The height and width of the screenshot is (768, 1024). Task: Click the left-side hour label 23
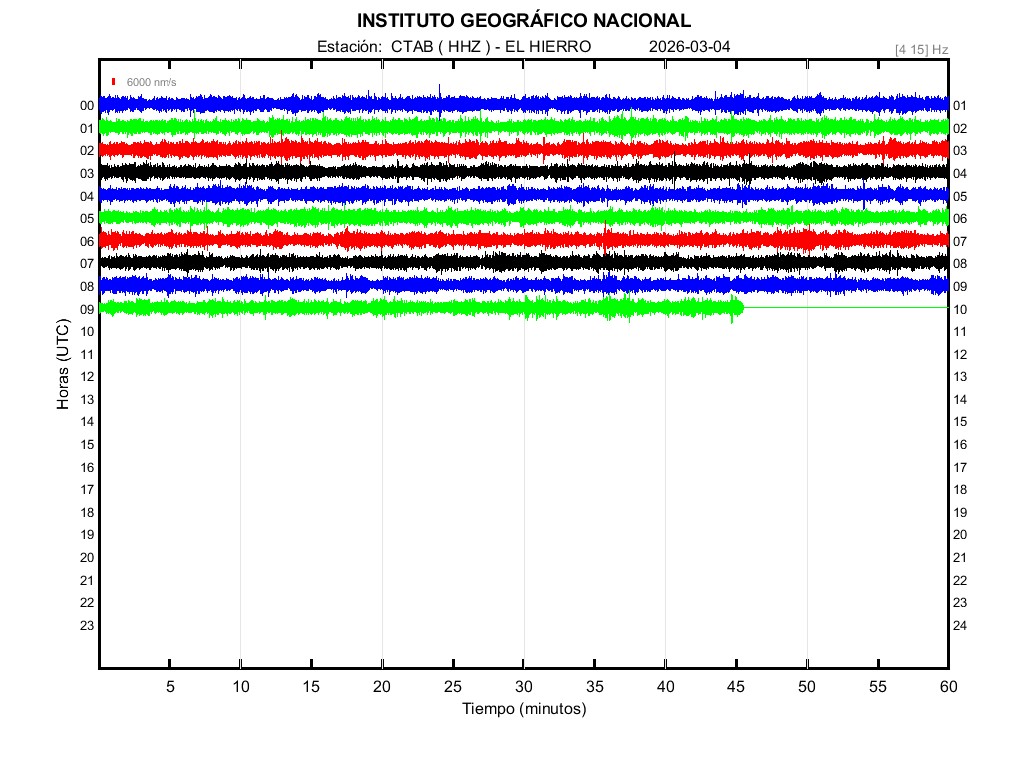pos(87,625)
